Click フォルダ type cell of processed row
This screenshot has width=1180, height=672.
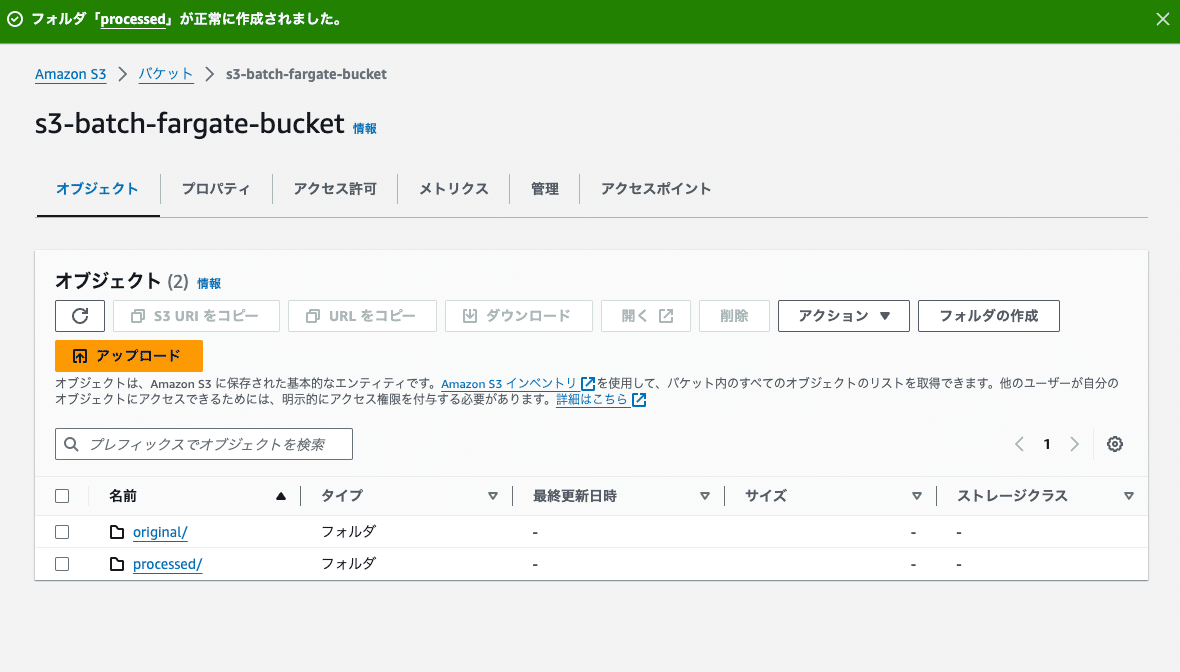point(348,564)
